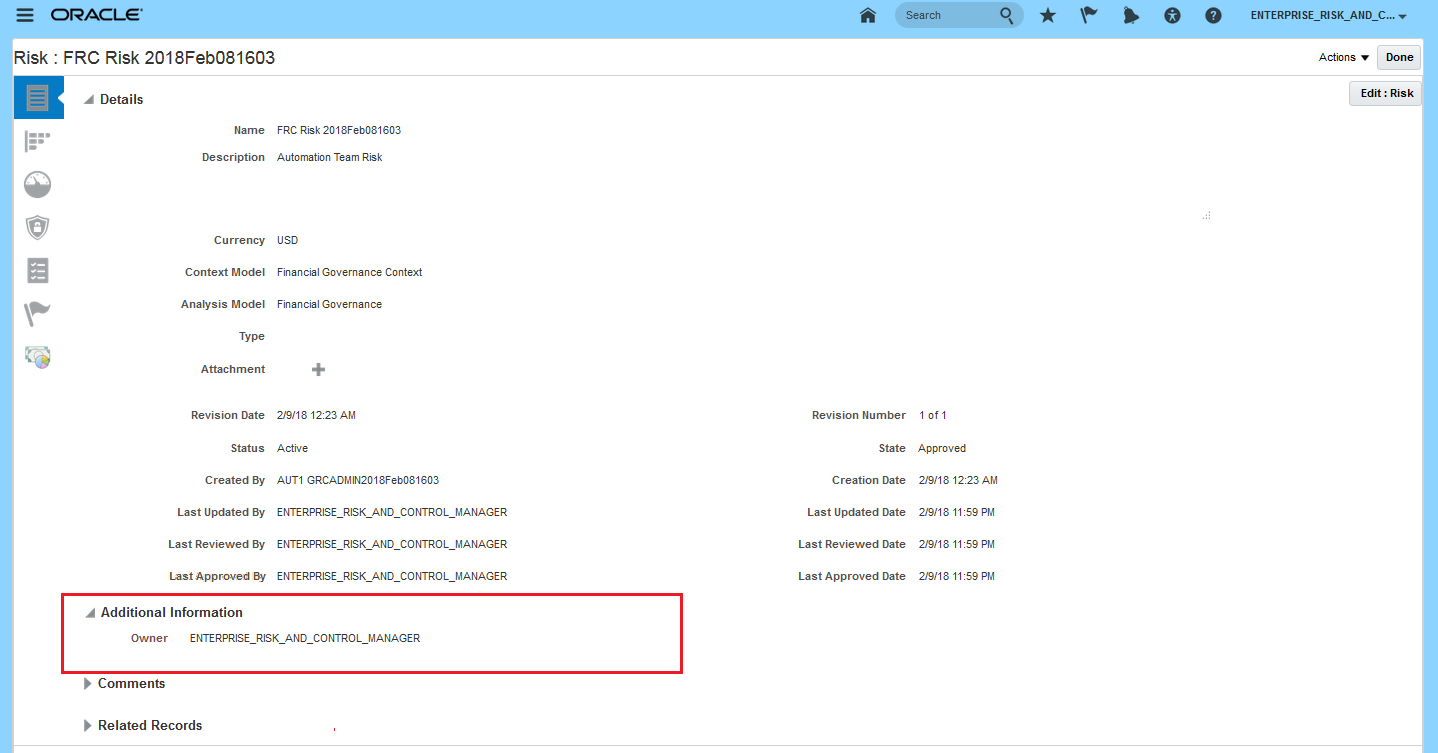Open the ENTERPRISE_RISK_AND_C user menu
This screenshot has width=1438, height=753.
click(x=1326, y=15)
